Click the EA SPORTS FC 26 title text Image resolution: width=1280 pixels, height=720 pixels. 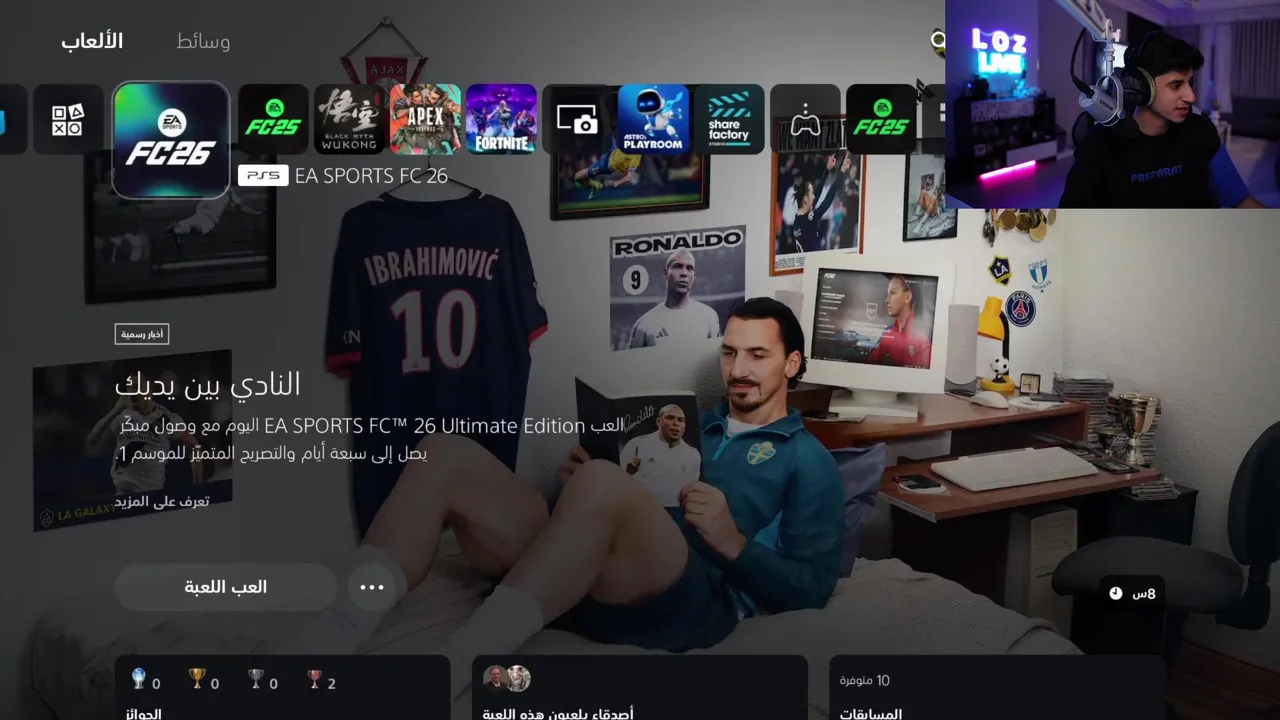[x=371, y=176]
